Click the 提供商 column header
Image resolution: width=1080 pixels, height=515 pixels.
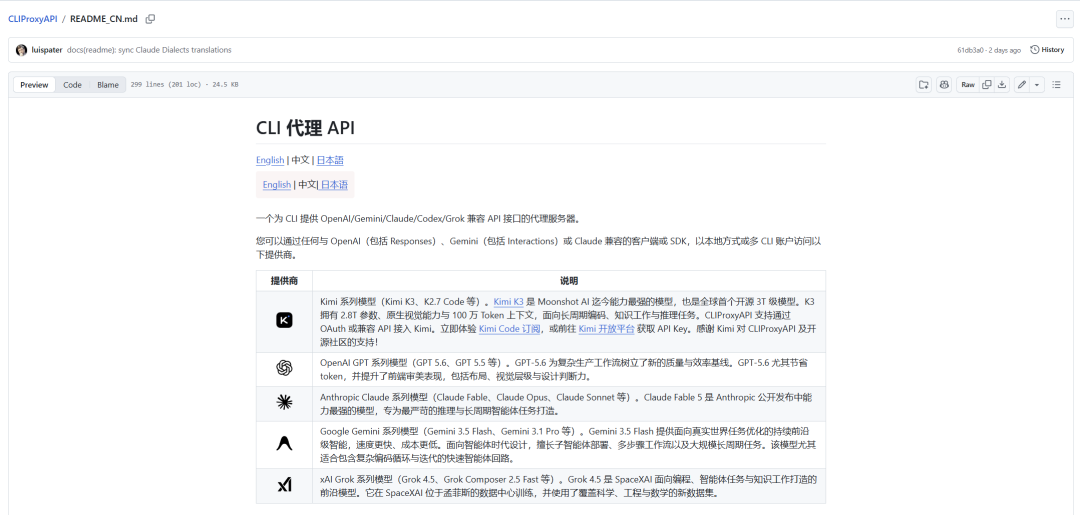point(284,281)
